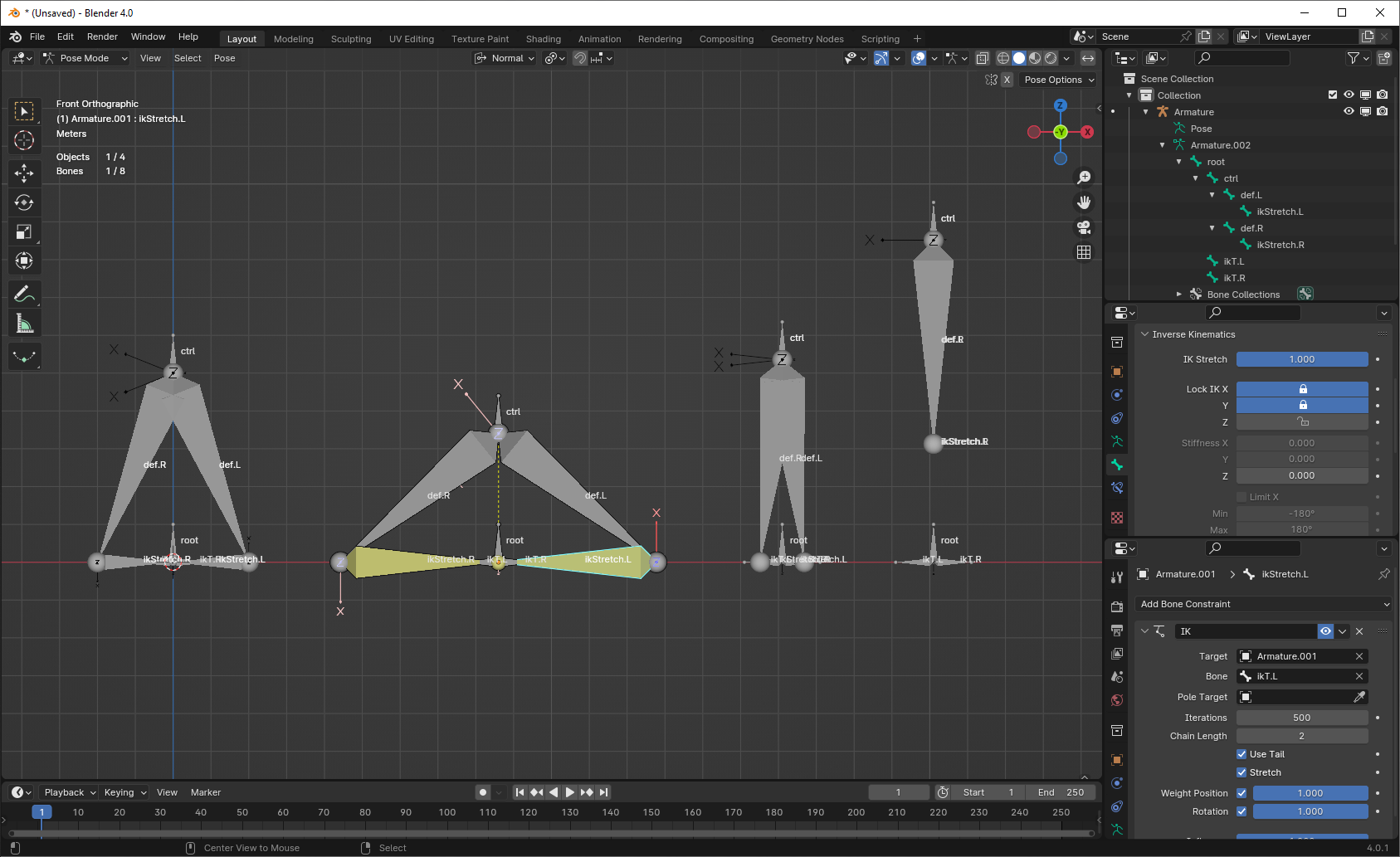Open the Render menu

pos(102,37)
